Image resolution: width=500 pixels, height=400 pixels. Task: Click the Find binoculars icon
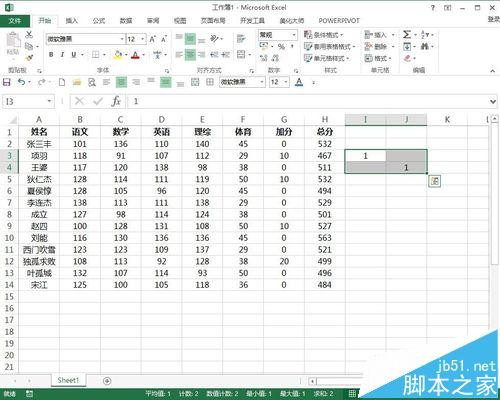click(x=424, y=46)
